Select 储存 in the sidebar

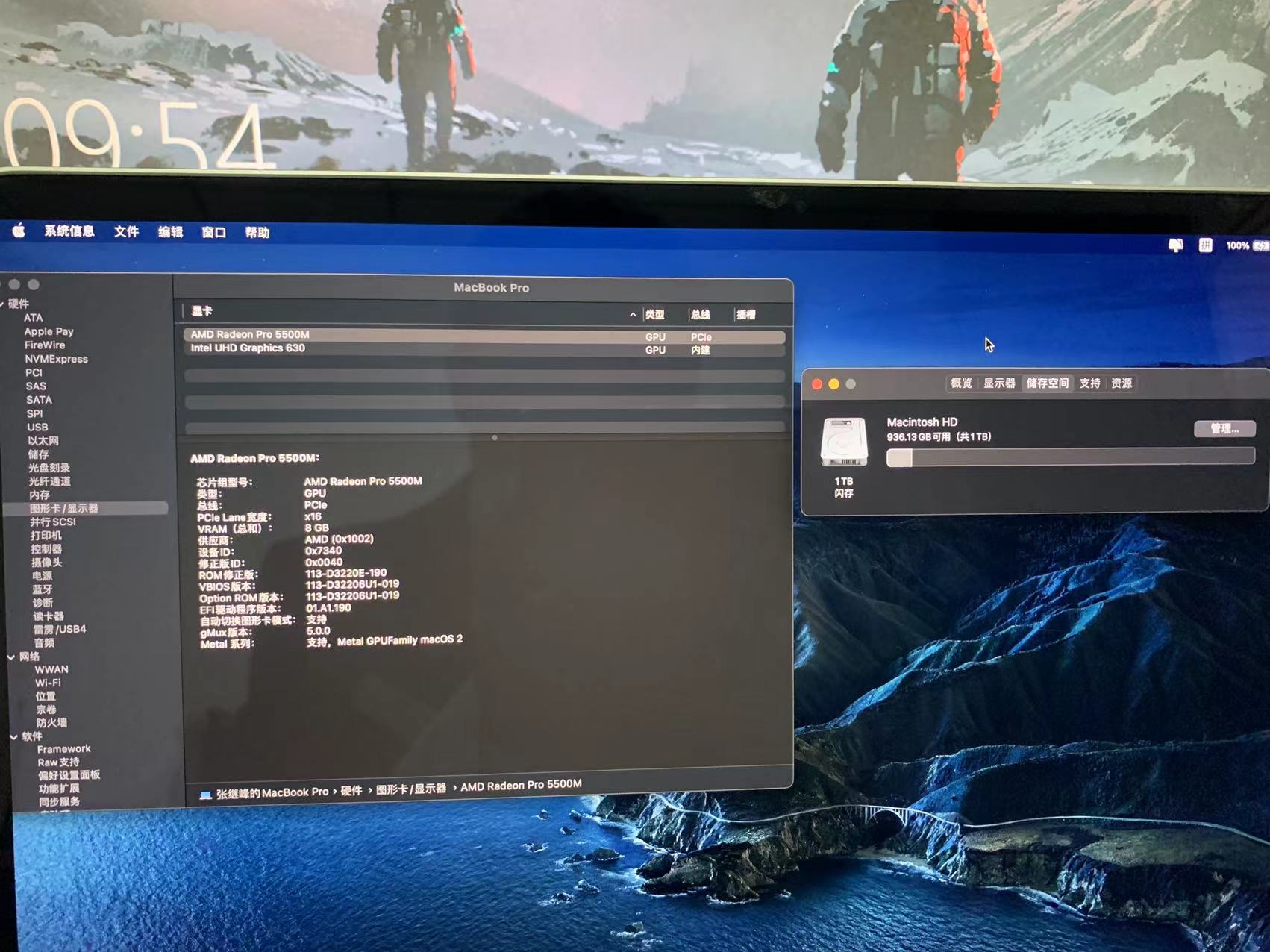tap(38, 454)
